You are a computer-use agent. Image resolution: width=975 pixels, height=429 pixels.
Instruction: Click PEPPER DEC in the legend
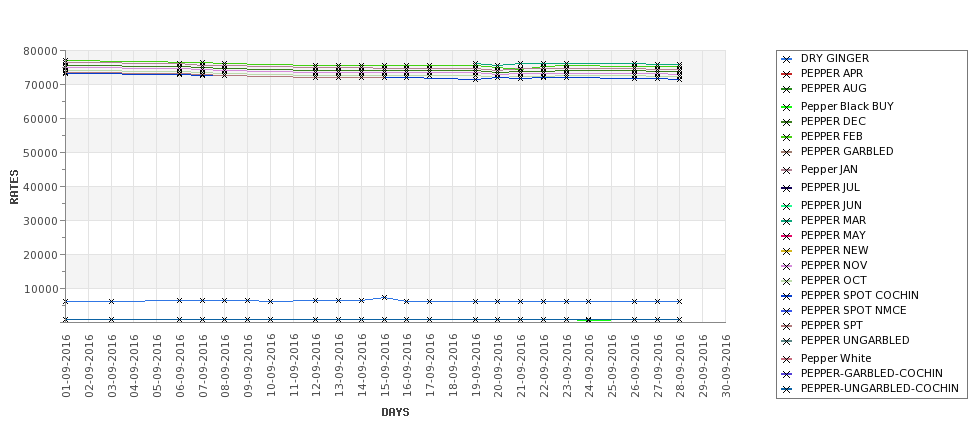point(833,121)
